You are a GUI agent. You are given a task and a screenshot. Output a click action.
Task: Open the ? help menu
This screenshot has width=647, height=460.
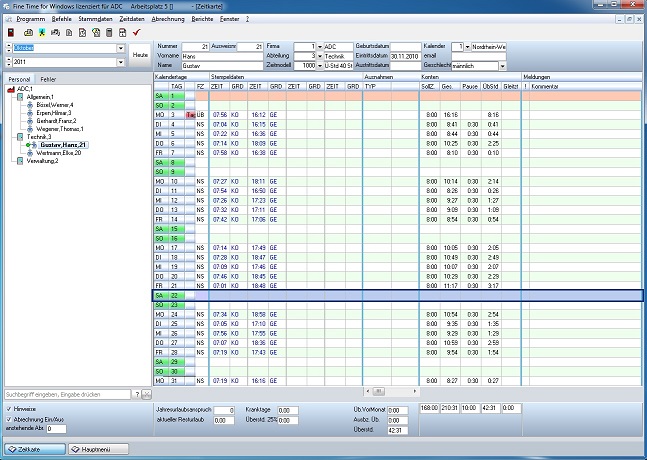pos(247,19)
